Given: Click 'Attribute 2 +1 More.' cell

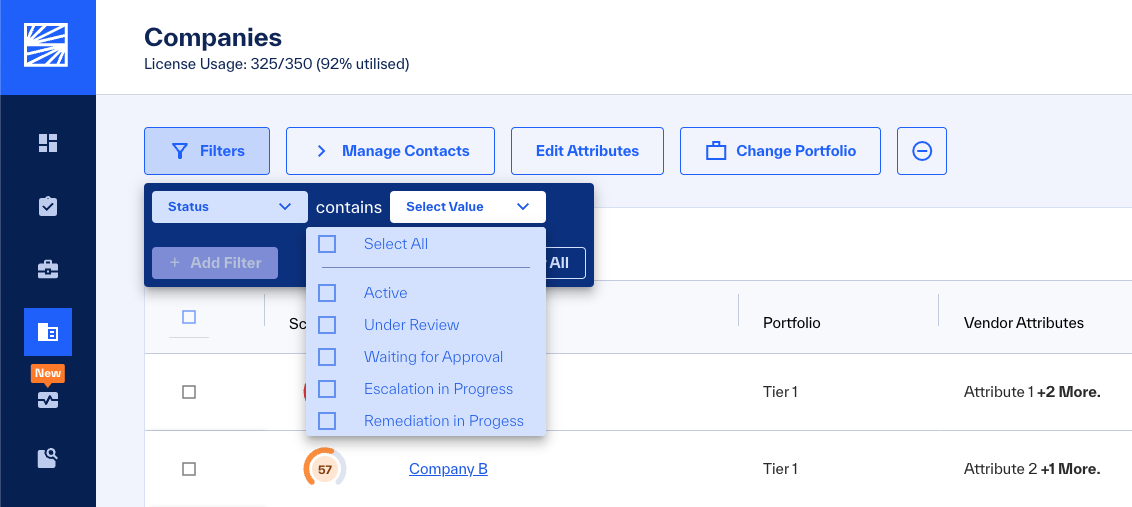Looking at the screenshot, I should 1032,469.
